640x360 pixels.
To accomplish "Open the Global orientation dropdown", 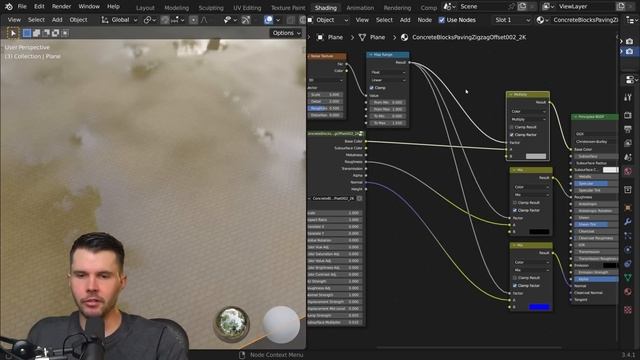I will click(x=119, y=20).
